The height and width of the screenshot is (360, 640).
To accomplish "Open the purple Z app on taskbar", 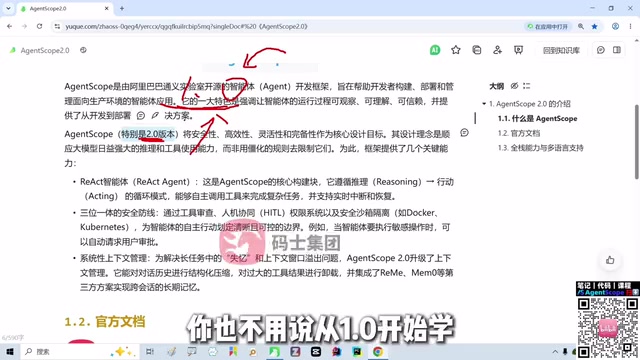I will 295,352.
